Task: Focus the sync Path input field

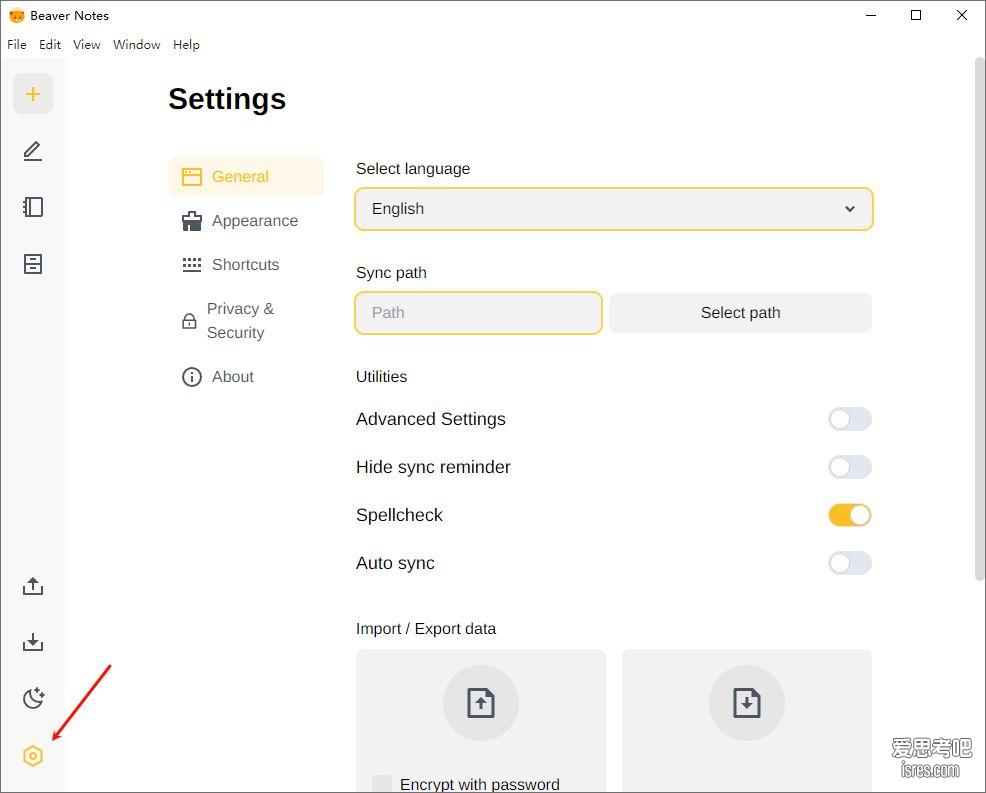Action: click(x=479, y=313)
